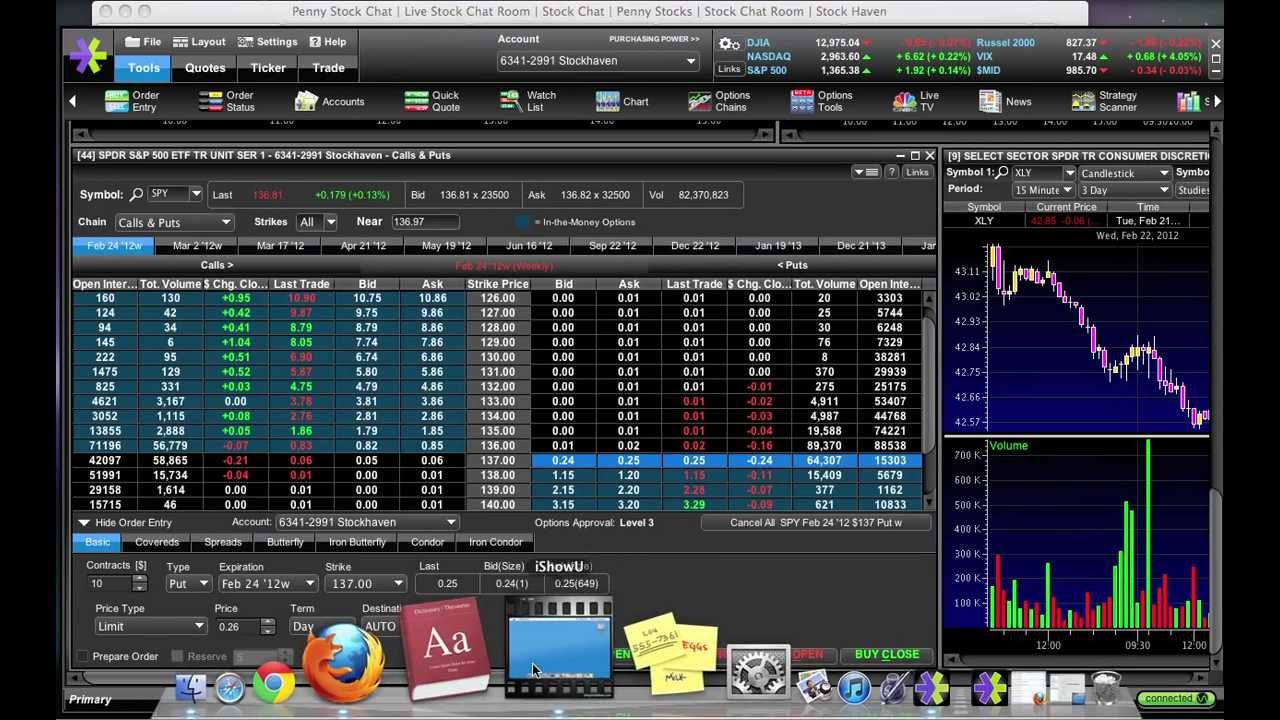The width and height of the screenshot is (1280, 720).
Task: Open help question mark in options window
Action: (x=892, y=172)
